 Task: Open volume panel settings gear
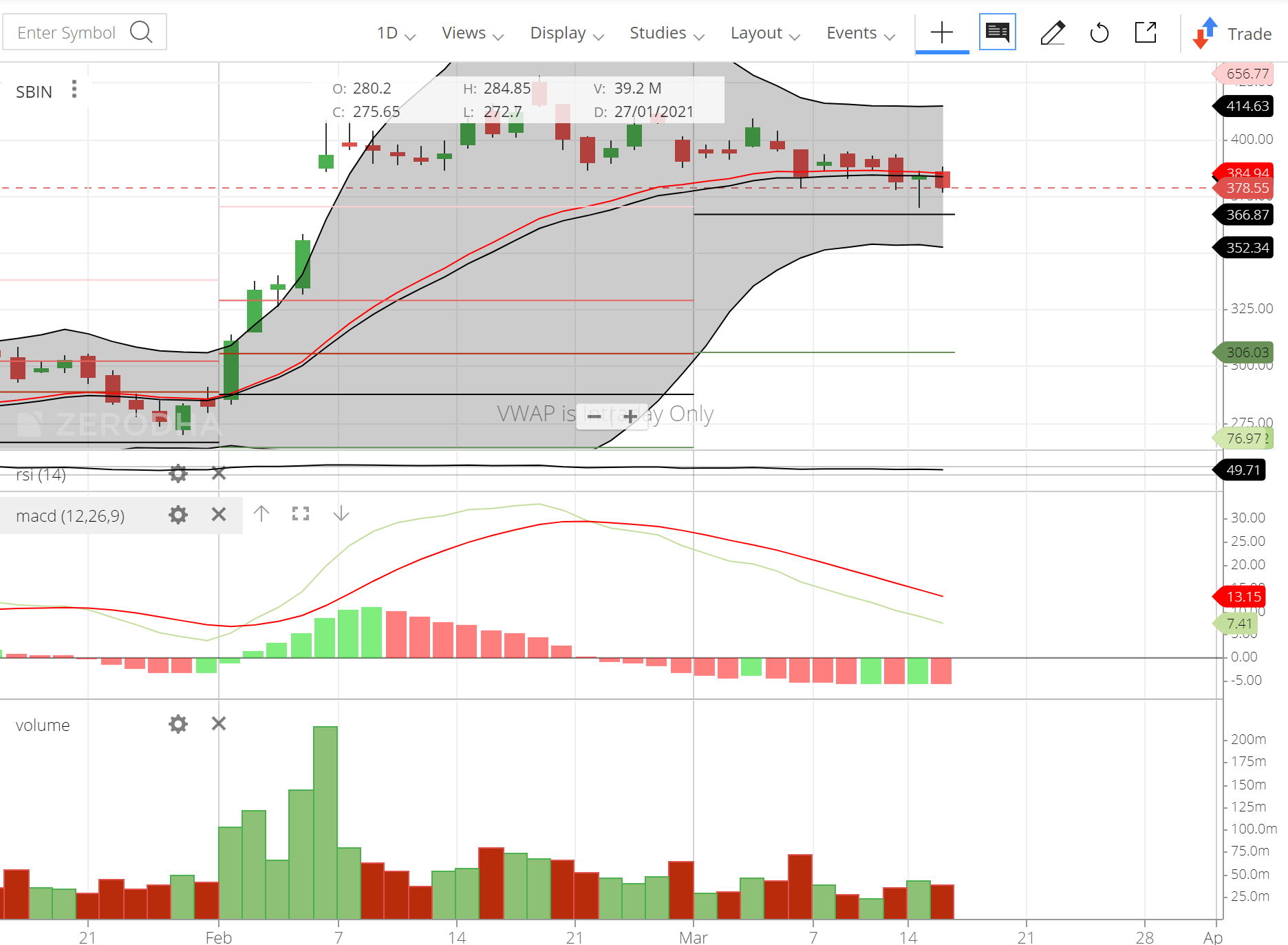[178, 724]
